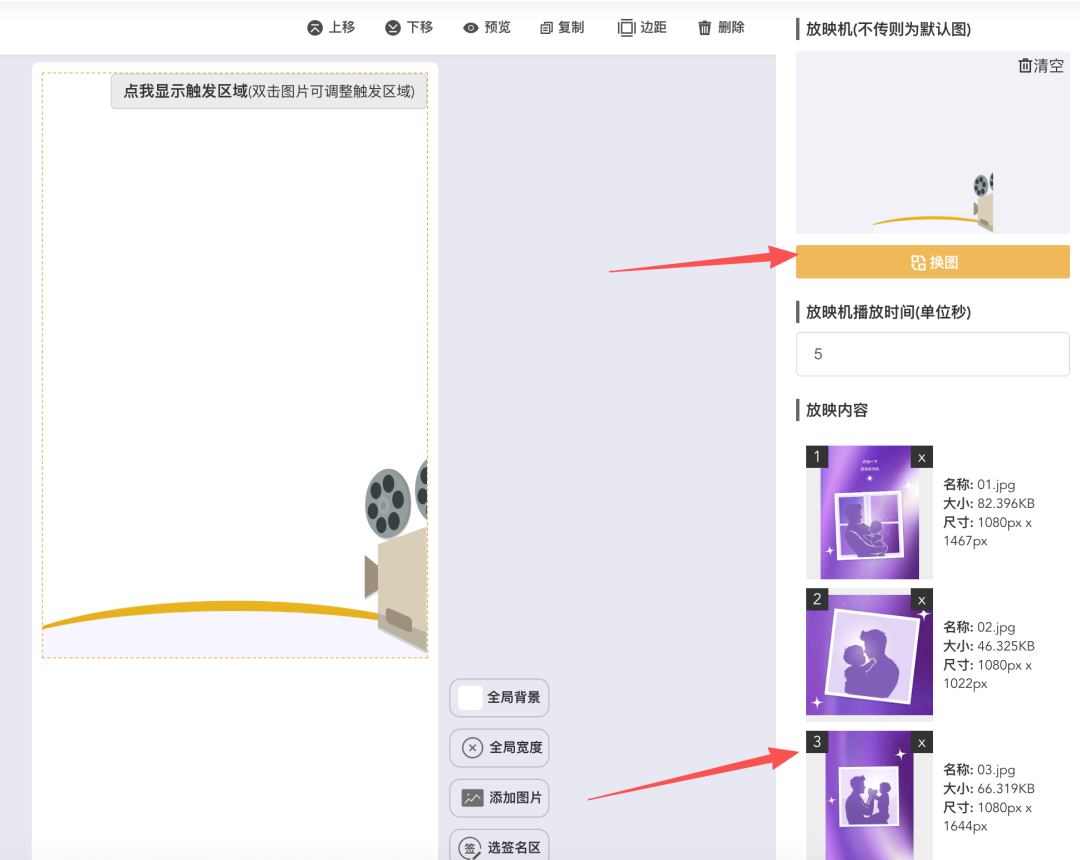The height and width of the screenshot is (860, 1080).
Task: Click the 名称: 02.jpg text
Action: tap(979, 627)
